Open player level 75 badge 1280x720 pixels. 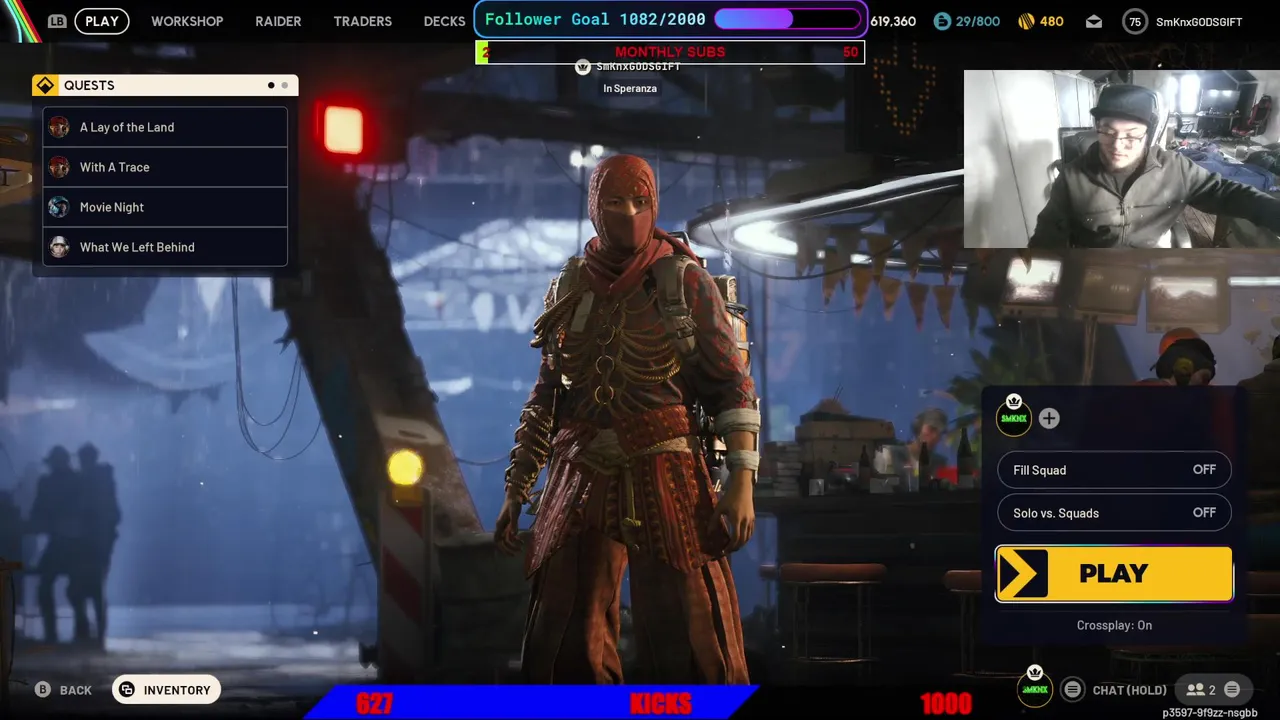1135,22
